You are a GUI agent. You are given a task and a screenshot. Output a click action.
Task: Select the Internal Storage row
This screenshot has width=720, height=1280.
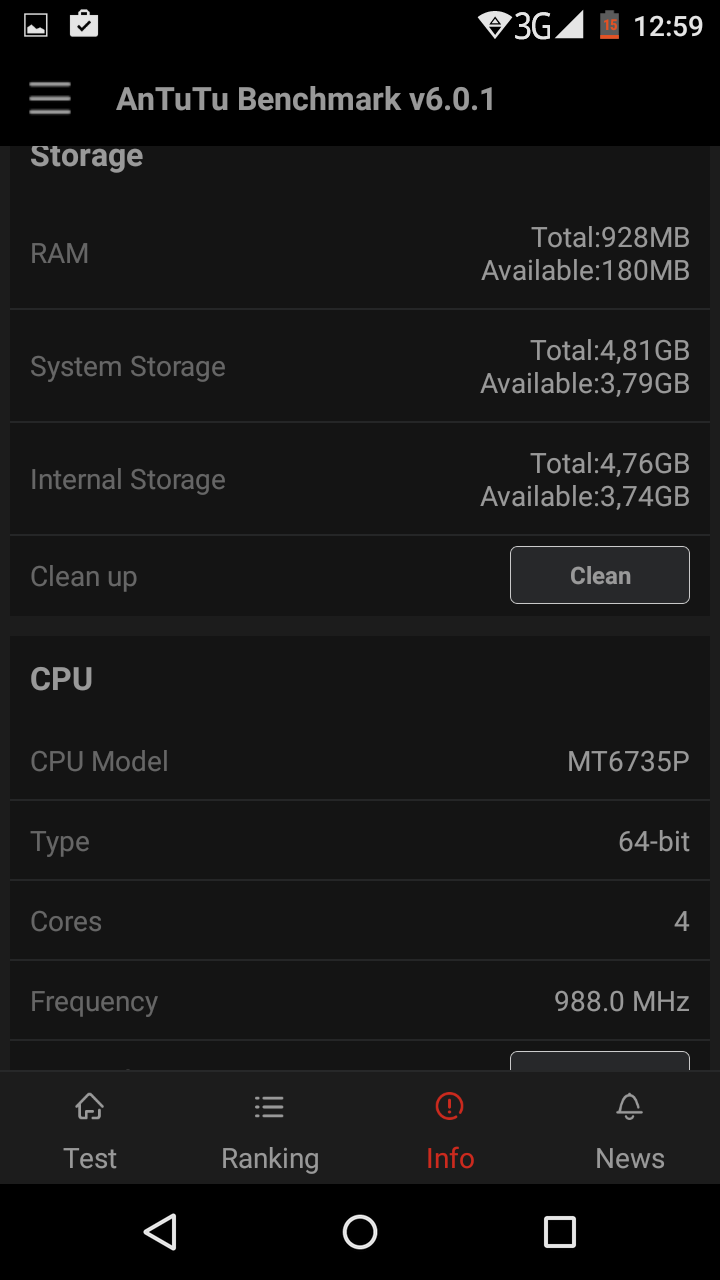tap(360, 480)
